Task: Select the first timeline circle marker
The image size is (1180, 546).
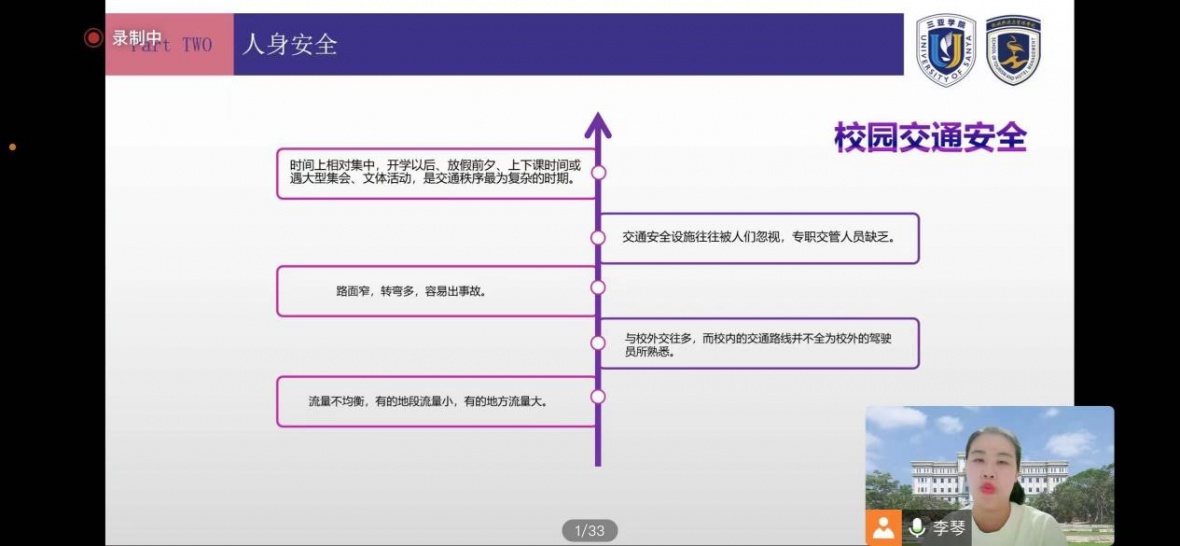Action: (598, 172)
